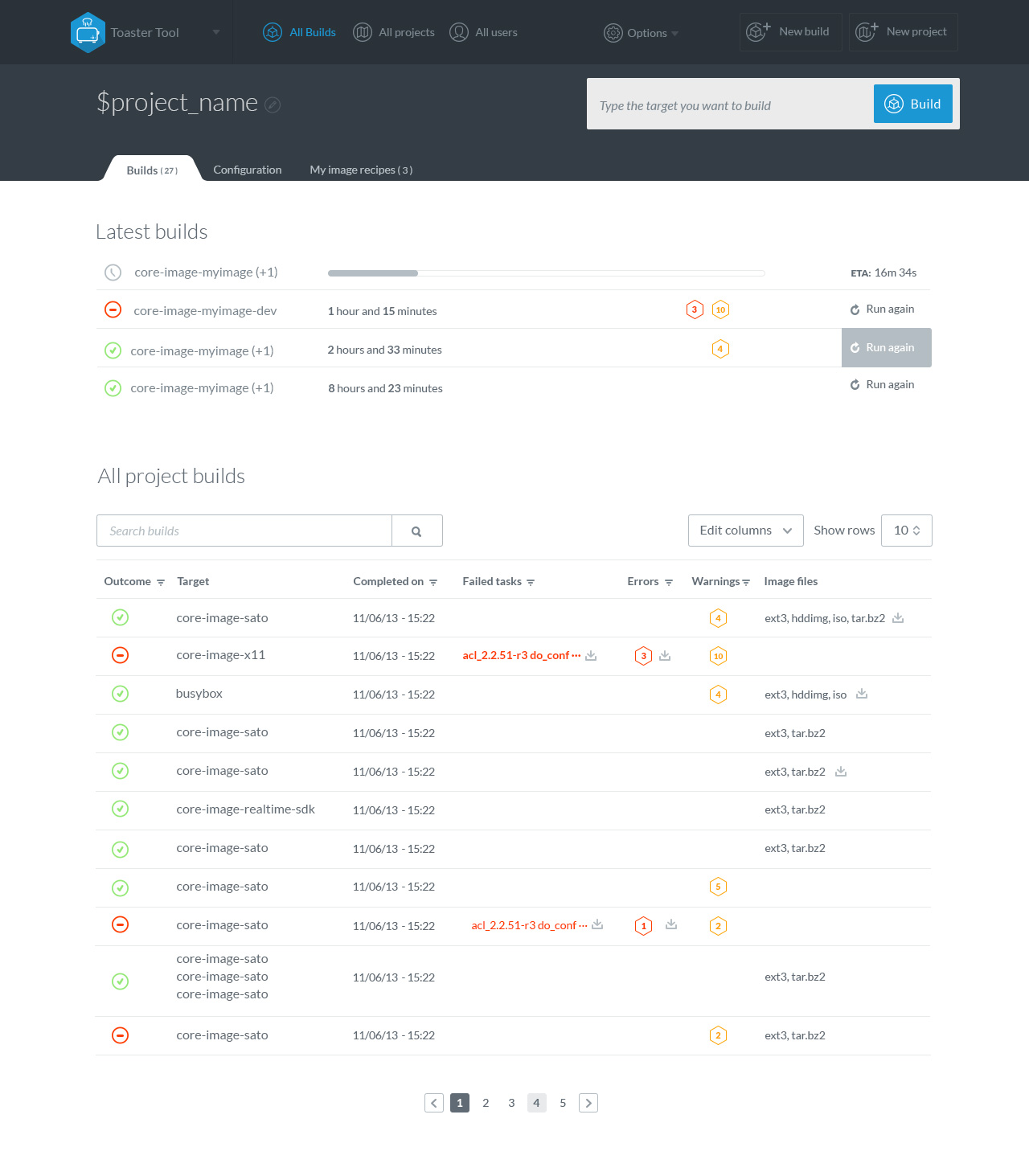Sort by Outcome column filter
This screenshot has width=1029, height=1176.
pos(161,582)
